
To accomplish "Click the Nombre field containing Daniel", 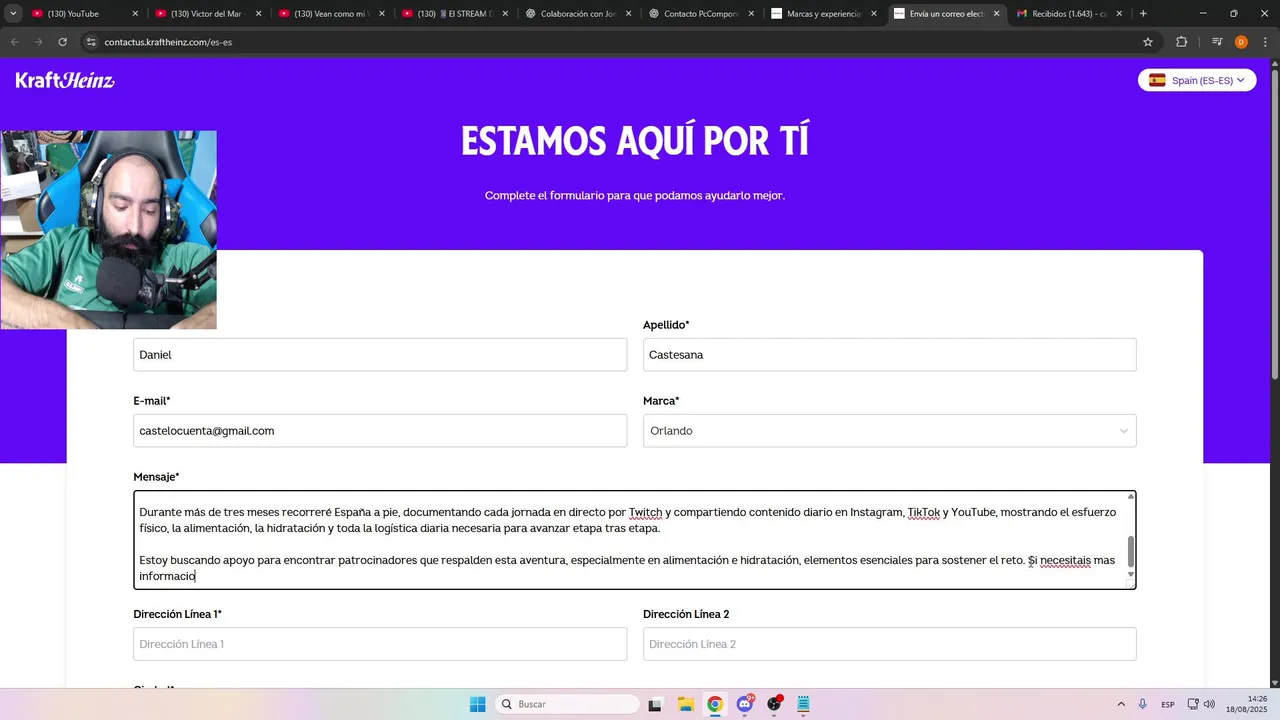I will pyautogui.click(x=380, y=355).
